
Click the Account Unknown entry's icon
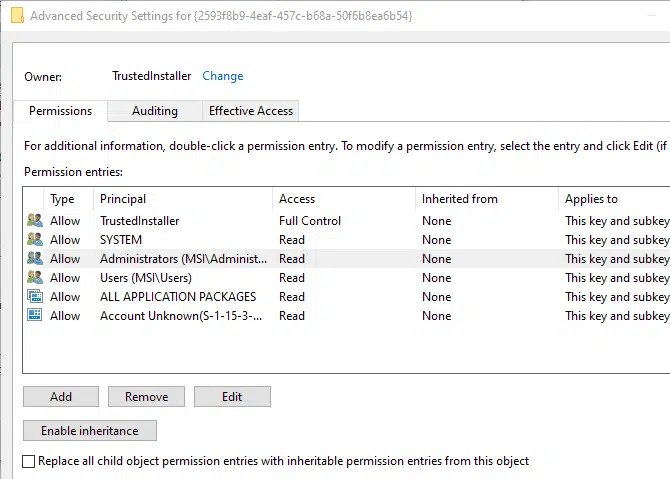[35, 315]
